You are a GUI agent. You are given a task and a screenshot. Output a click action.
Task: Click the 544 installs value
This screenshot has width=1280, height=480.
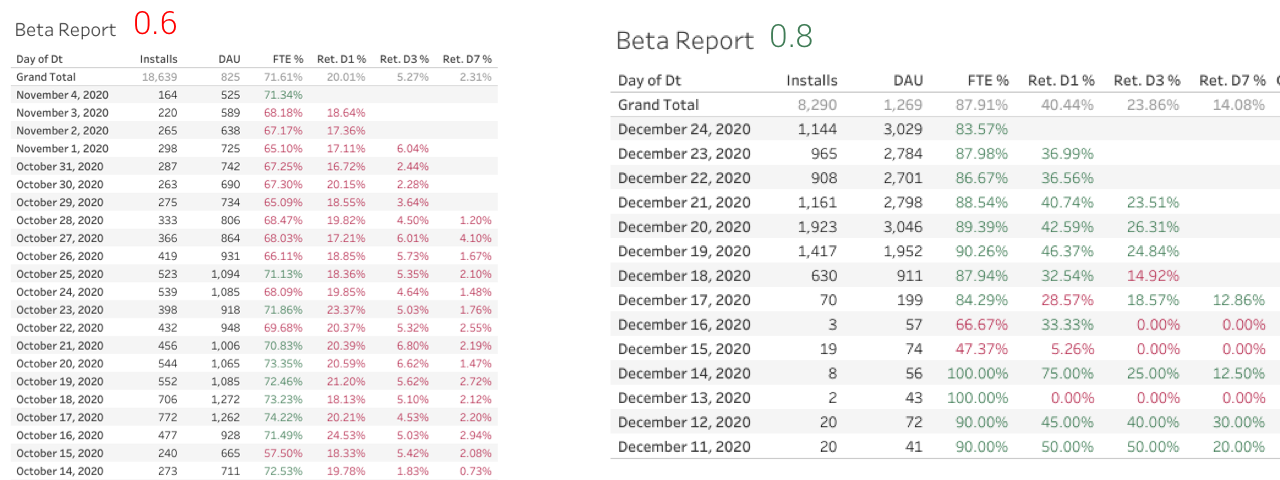pyautogui.click(x=167, y=365)
